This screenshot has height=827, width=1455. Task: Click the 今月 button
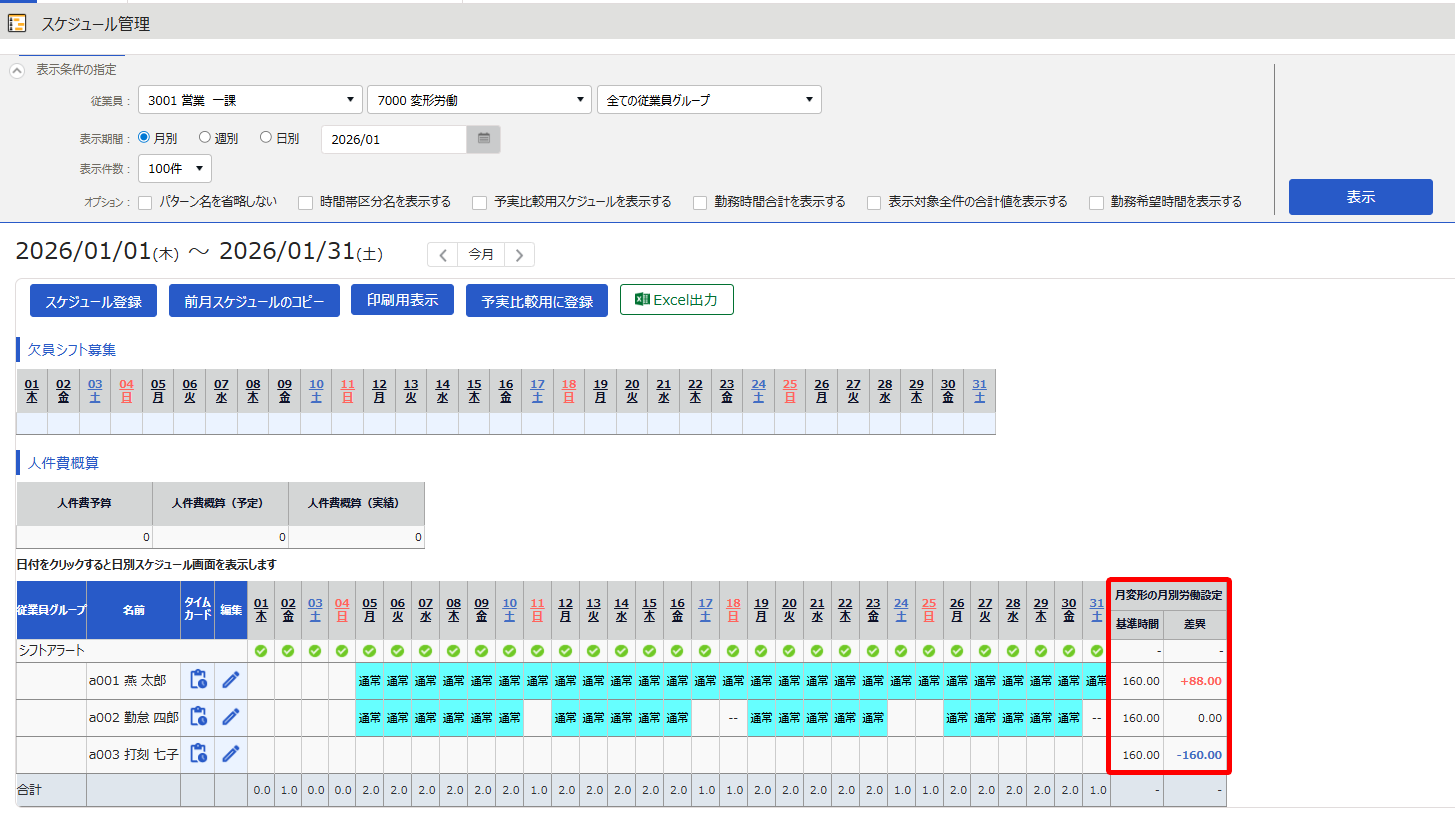[481, 255]
